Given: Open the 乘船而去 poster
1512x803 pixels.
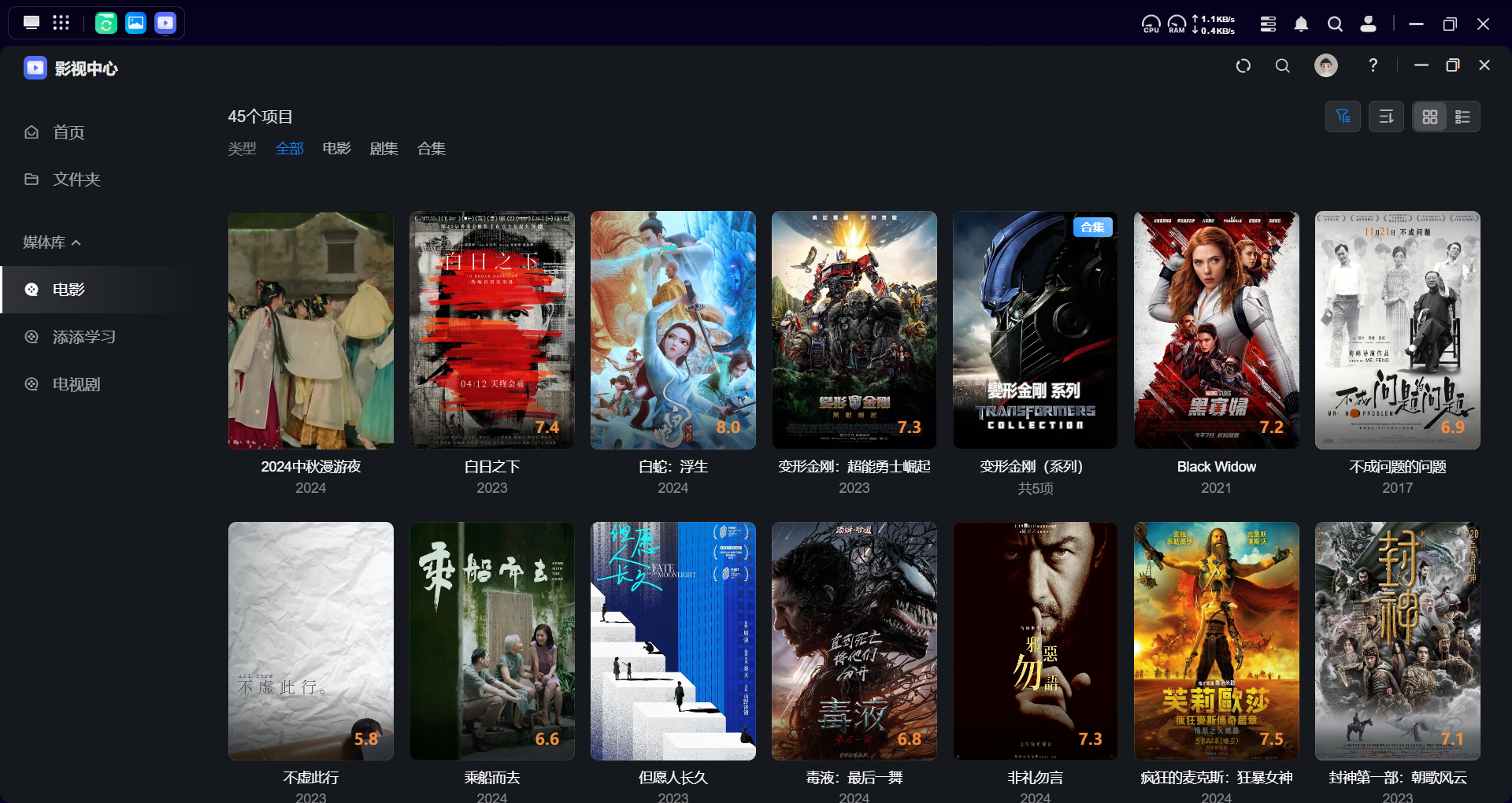Looking at the screenshot, I should 492,641.
